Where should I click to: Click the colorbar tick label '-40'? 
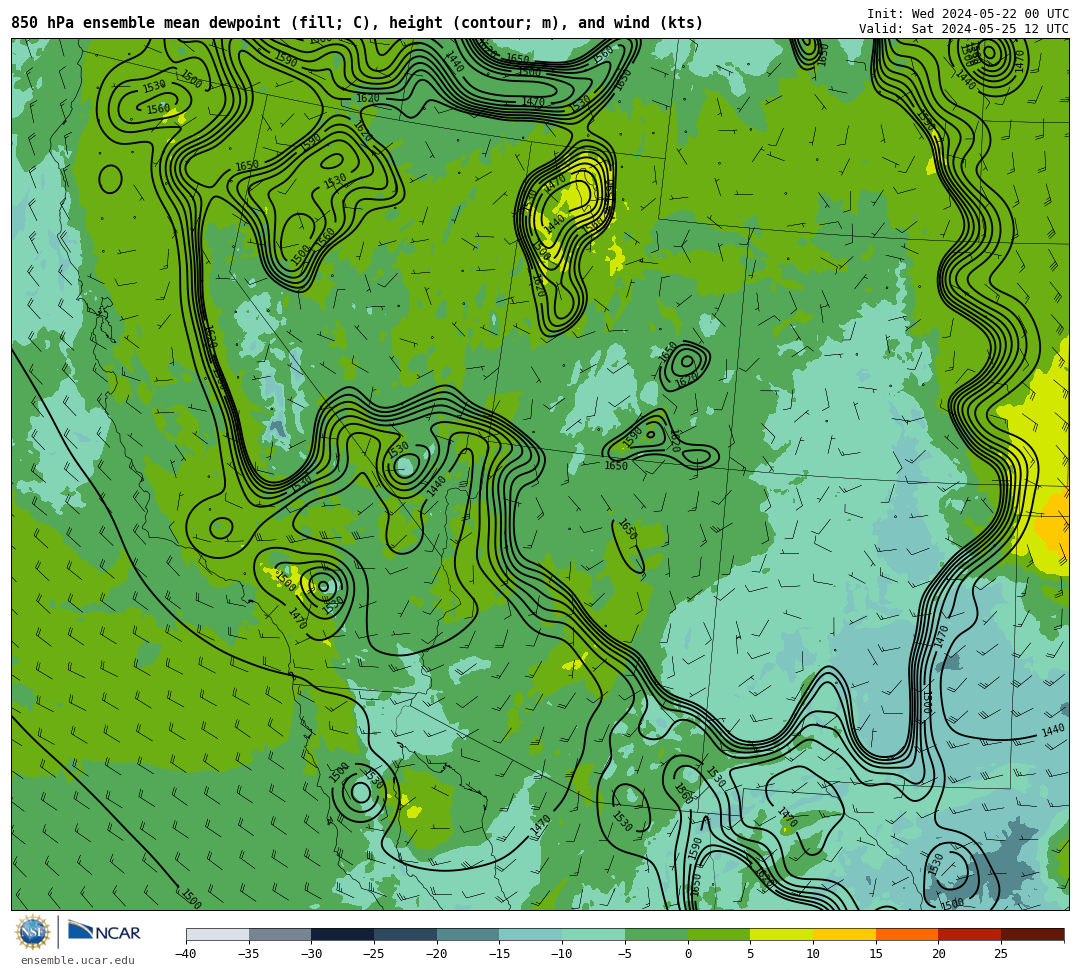(186, 954)
